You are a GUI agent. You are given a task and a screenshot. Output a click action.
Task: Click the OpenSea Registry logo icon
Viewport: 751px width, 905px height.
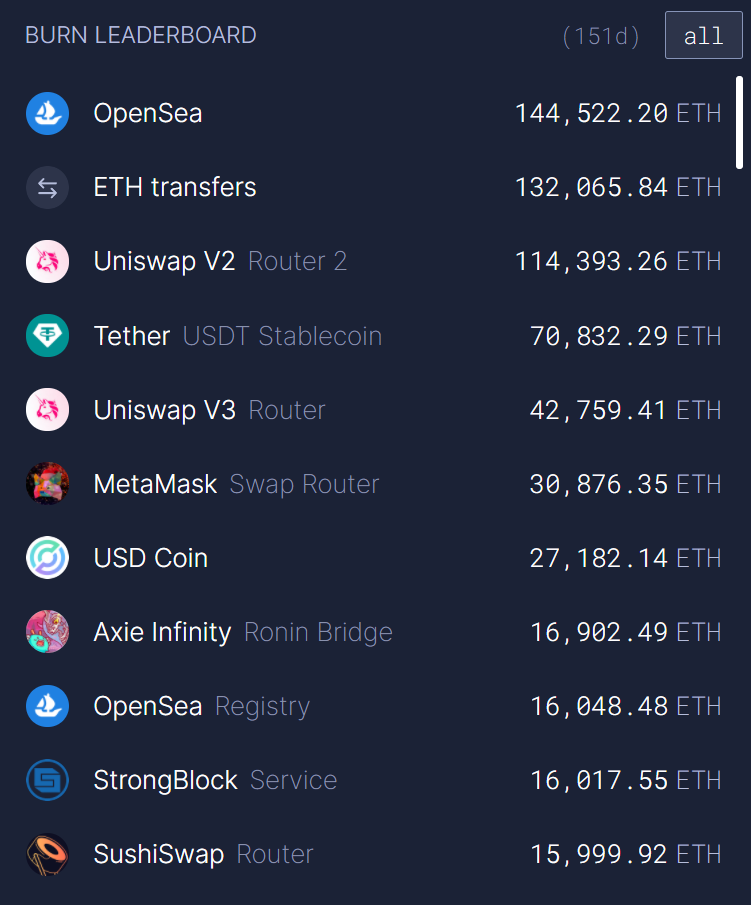(47, 706)
